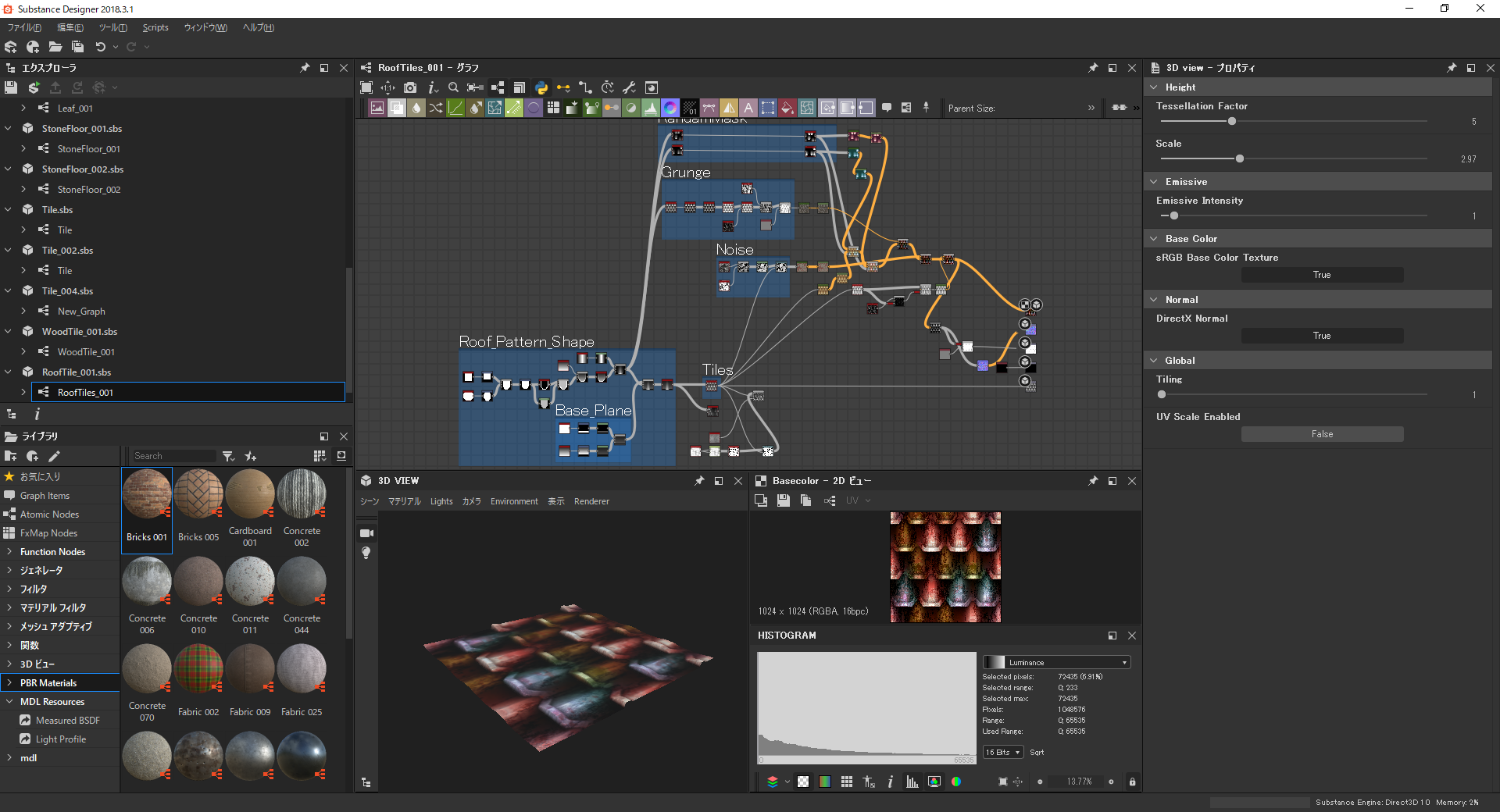Click the new Substance package icon in Explorer
The image size is (1500, 812).
[34, 87]
